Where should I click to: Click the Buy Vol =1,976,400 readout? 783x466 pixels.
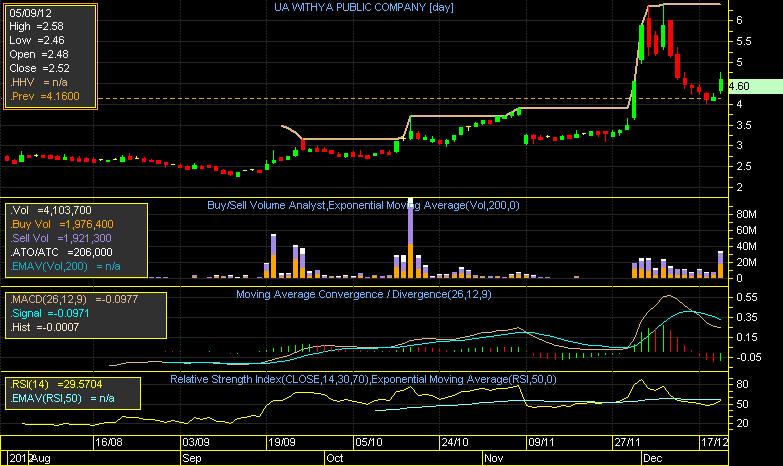coord(62,224)
